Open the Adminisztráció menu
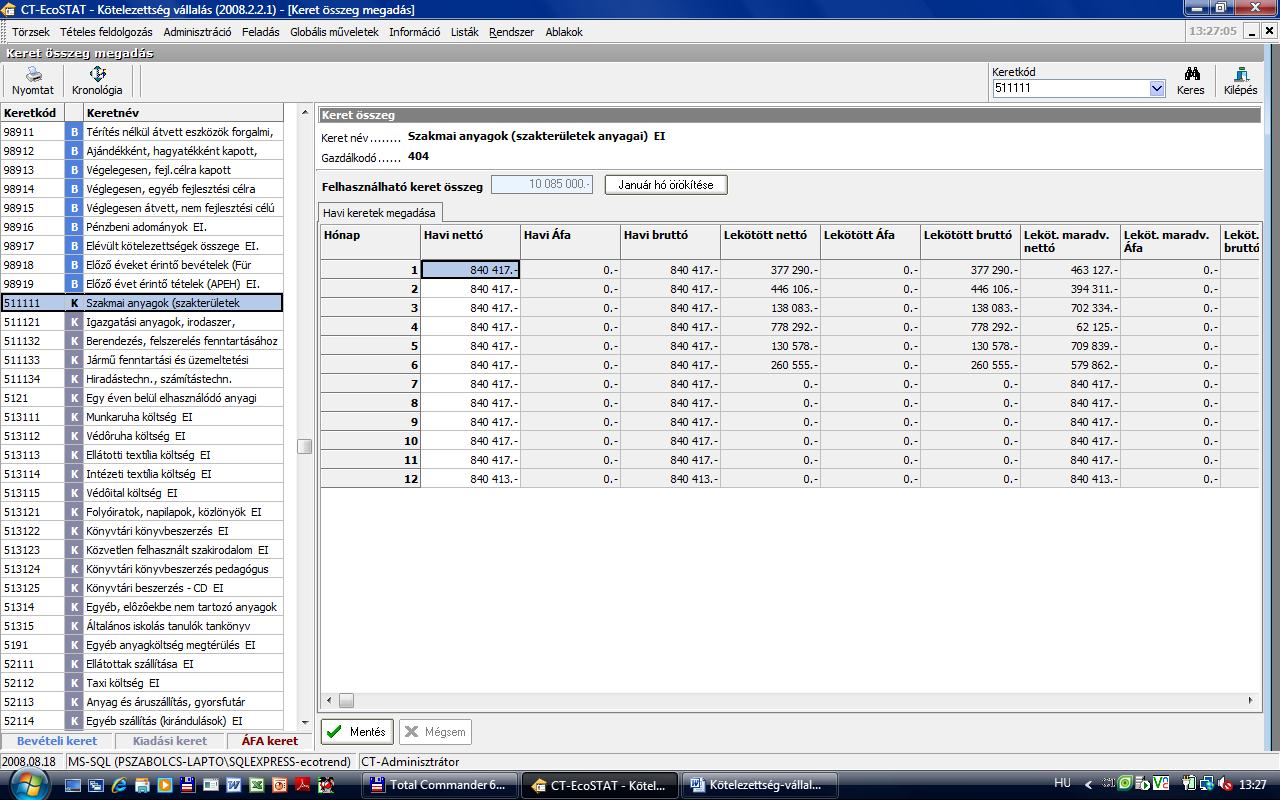1280x800 pixels. 197,32
